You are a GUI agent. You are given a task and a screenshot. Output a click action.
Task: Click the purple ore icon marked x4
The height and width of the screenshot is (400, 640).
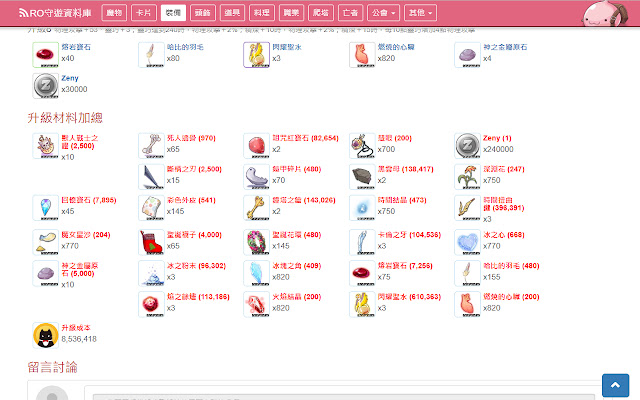[x=467, y=55]
